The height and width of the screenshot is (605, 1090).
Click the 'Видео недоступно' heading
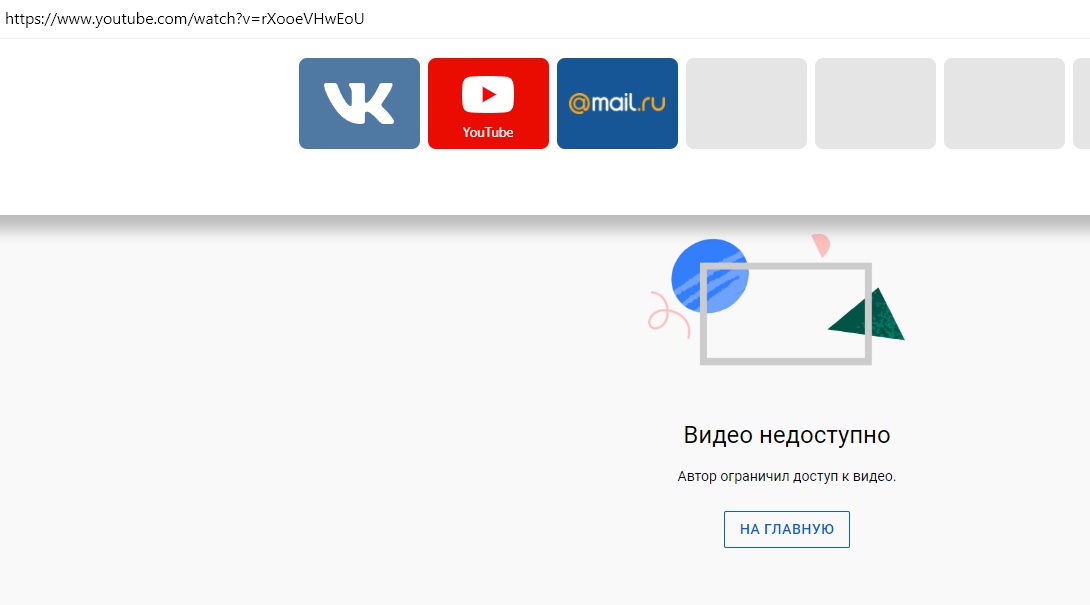(787, 435)
